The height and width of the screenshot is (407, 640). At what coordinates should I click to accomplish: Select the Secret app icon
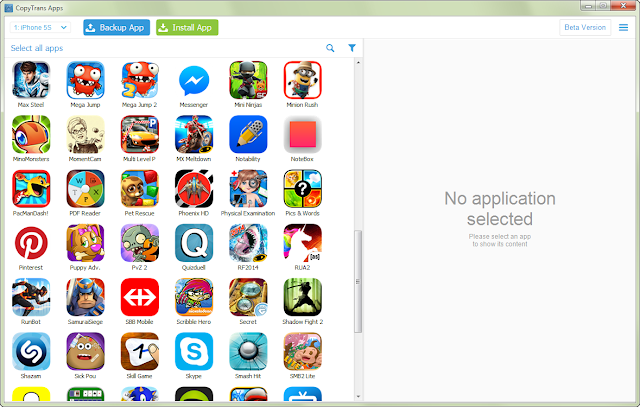pyautogui.click(x=248, y=297)
